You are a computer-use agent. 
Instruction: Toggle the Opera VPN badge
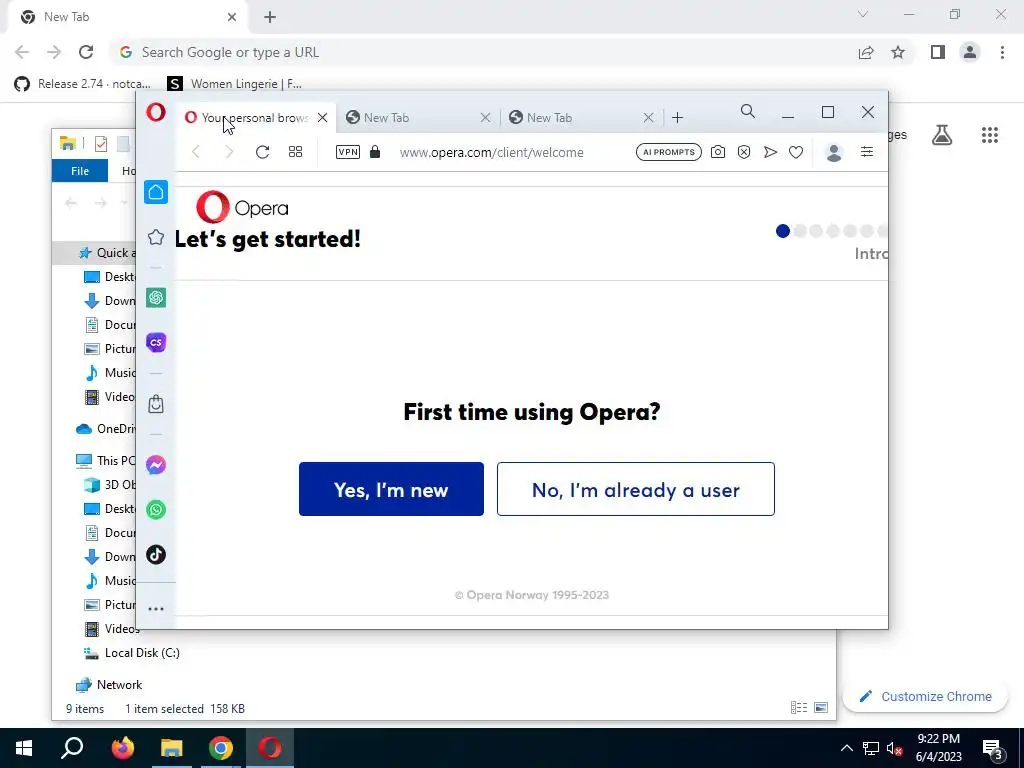coord(347,152)
